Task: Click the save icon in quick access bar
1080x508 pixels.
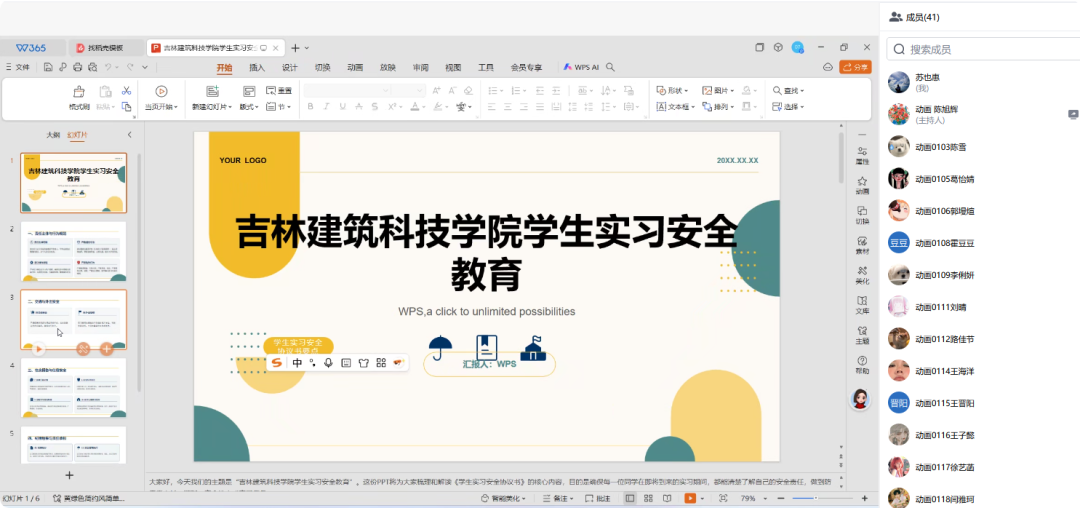Action: point(48,67)
